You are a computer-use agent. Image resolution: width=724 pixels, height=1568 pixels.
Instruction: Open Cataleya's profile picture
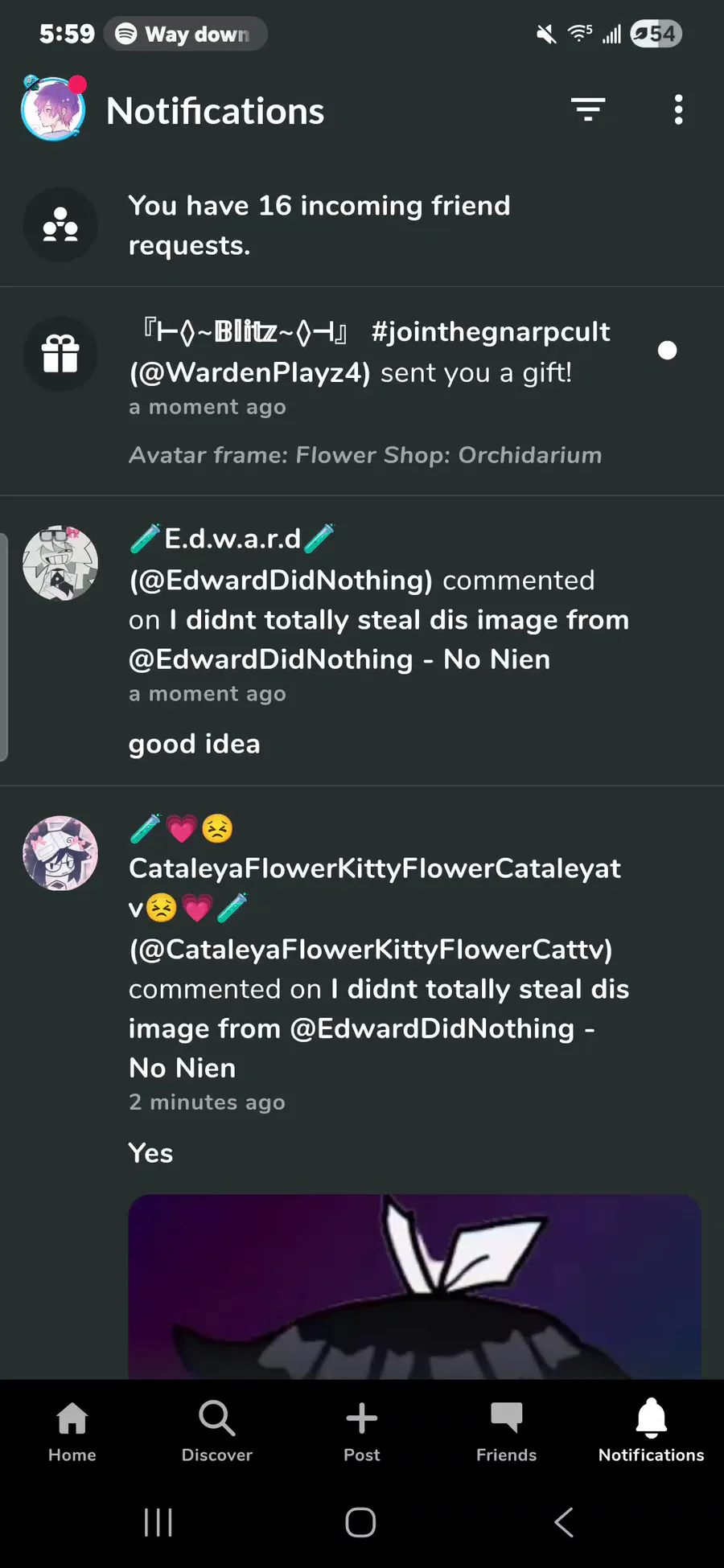pyautogui.click(x=60, y=853)
